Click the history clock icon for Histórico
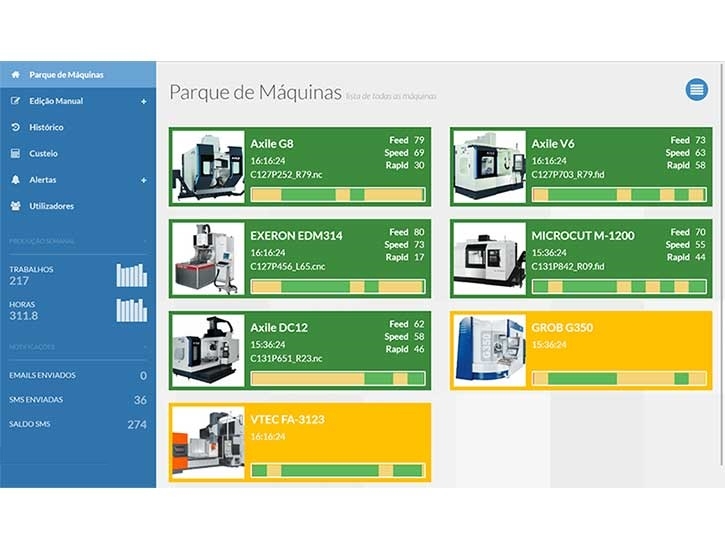The width and height of the screenshot is (725, 546). [15, 127]
